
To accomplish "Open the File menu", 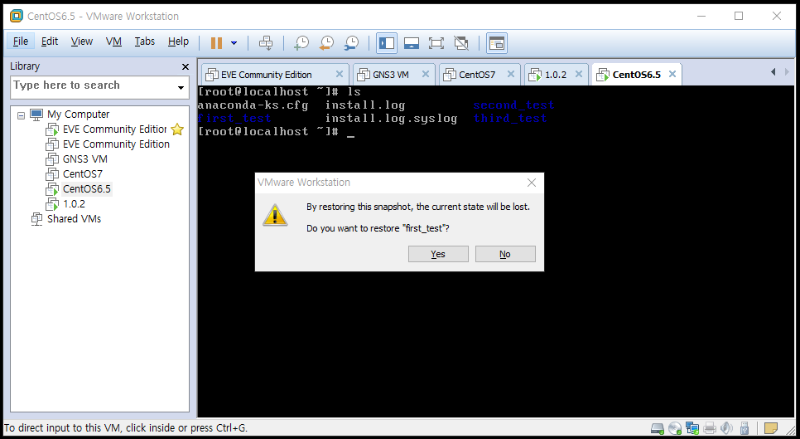I will [20, 41].
